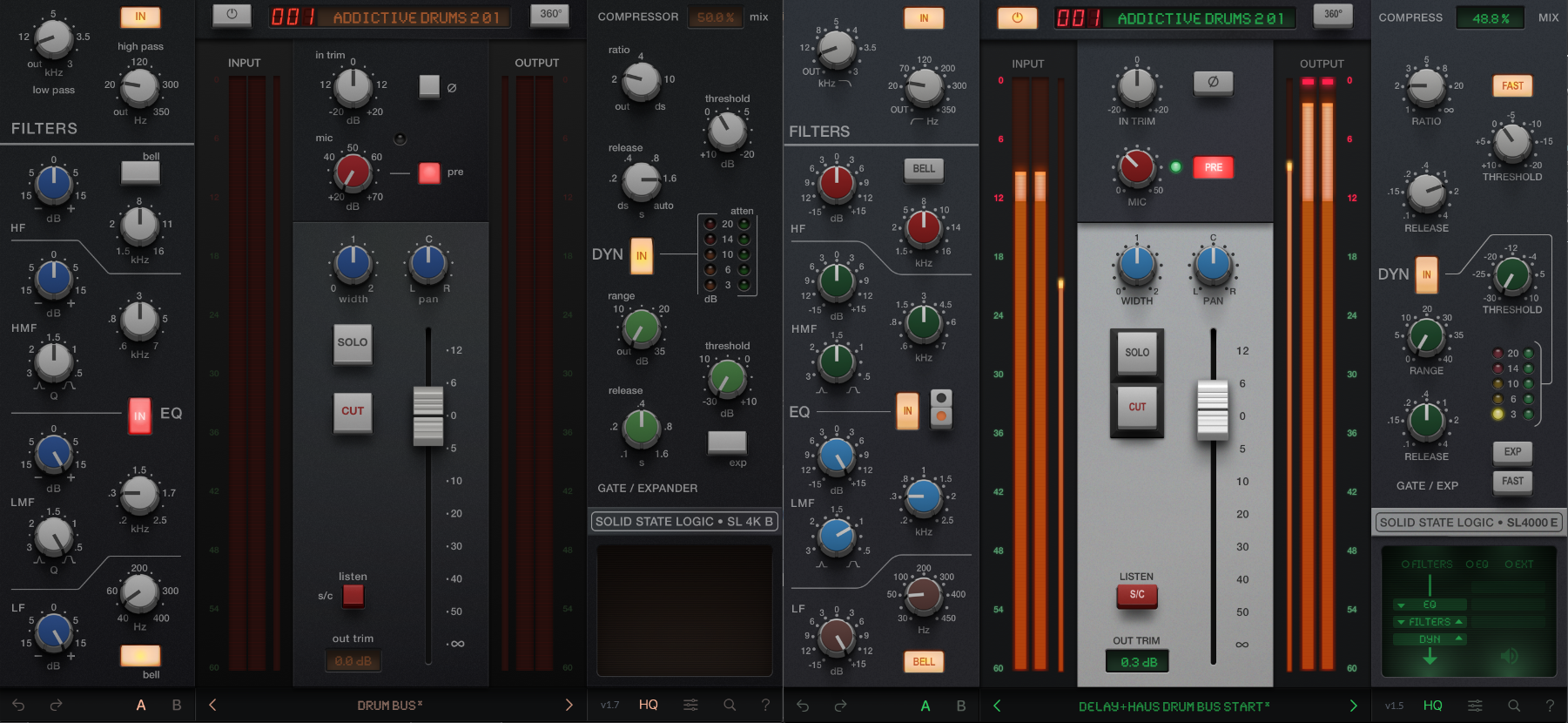Move EQ down in SL4000 E routing order

[1401, 605]
